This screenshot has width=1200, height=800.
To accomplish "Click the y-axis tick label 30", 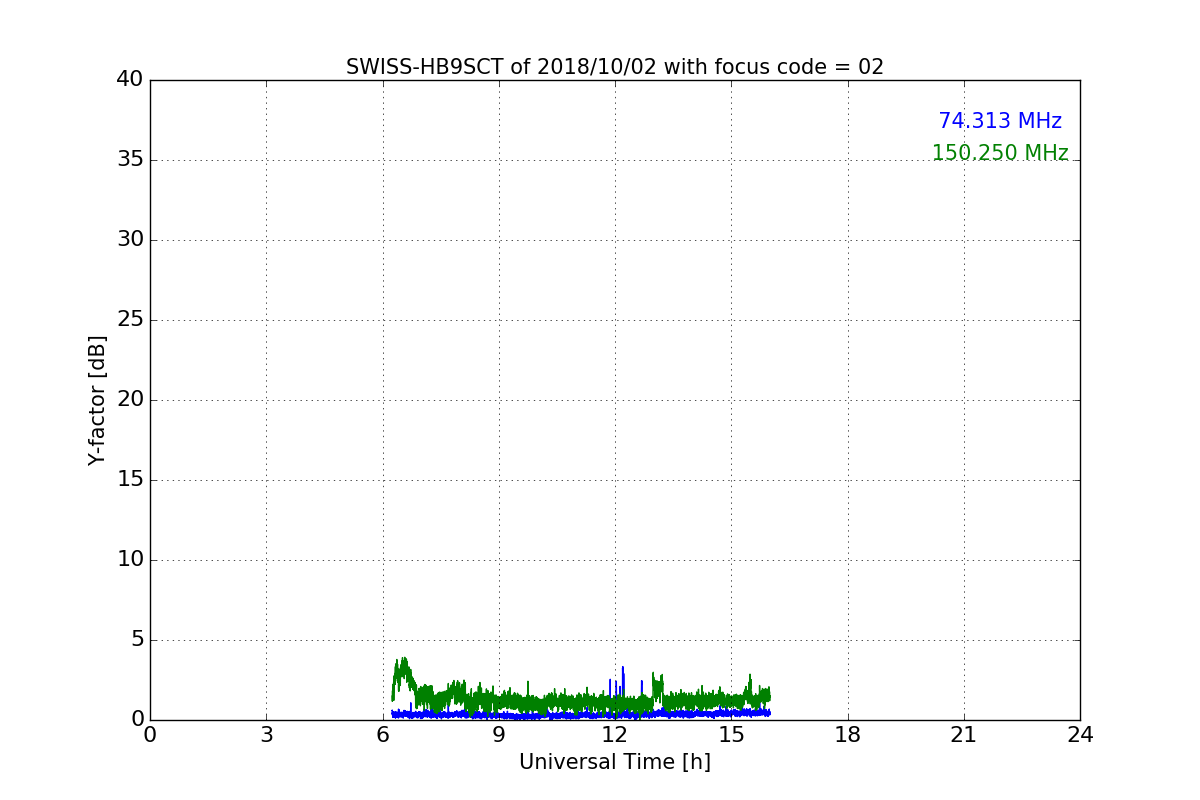I will coord(130,240).
